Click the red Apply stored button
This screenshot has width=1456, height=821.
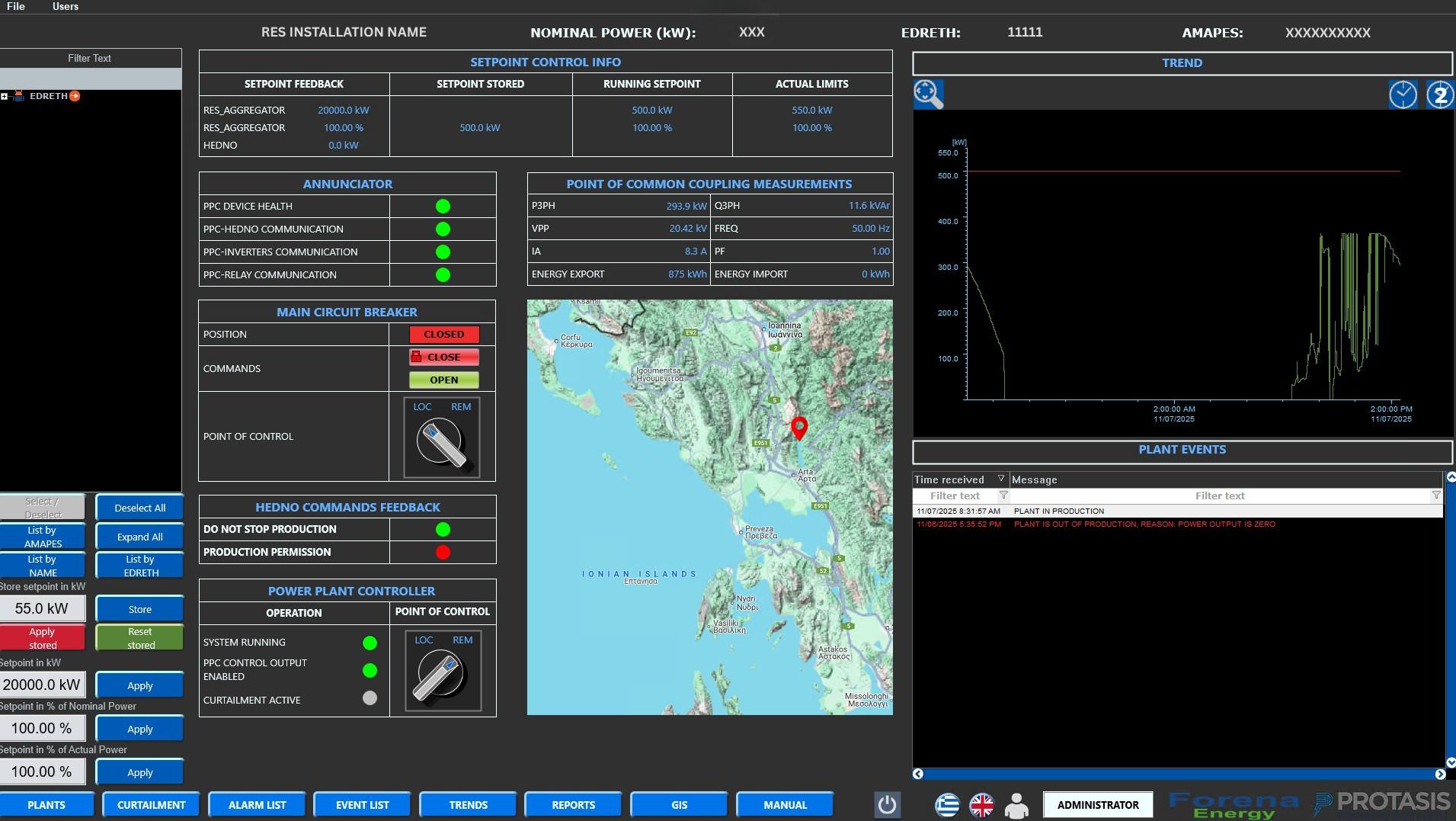(x=43, y=637)
